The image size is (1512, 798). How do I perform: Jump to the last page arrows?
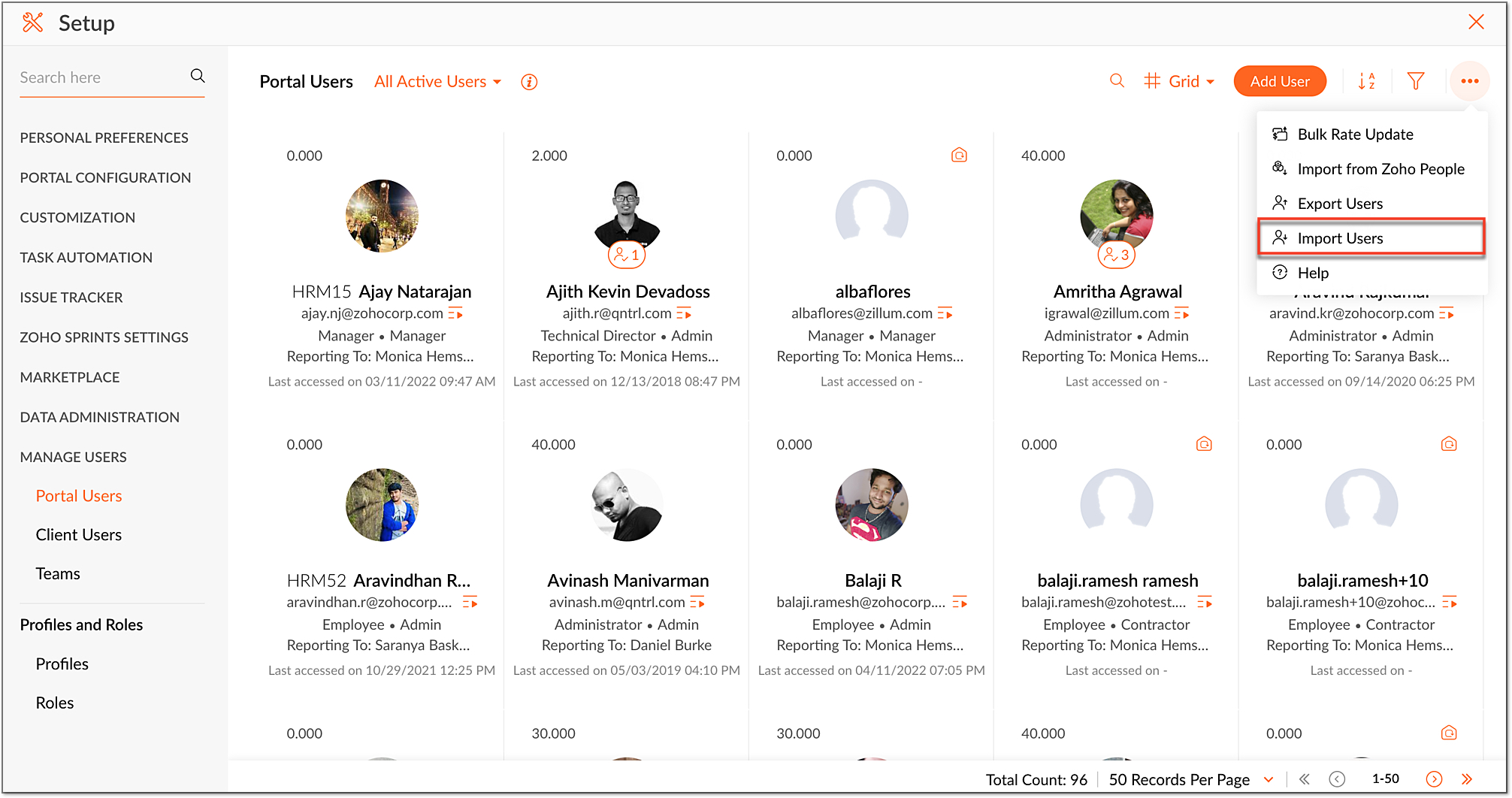(1467, 779)
